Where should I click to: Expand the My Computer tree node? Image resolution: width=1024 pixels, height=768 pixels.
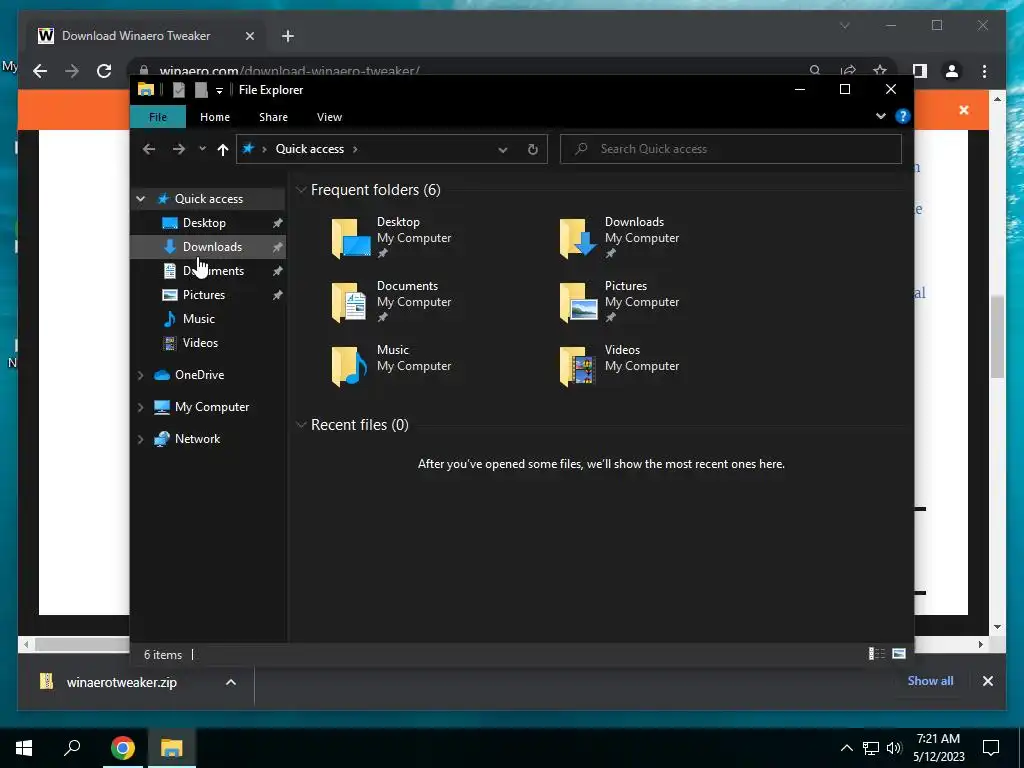pyautogui.click(x=140, y=407)
